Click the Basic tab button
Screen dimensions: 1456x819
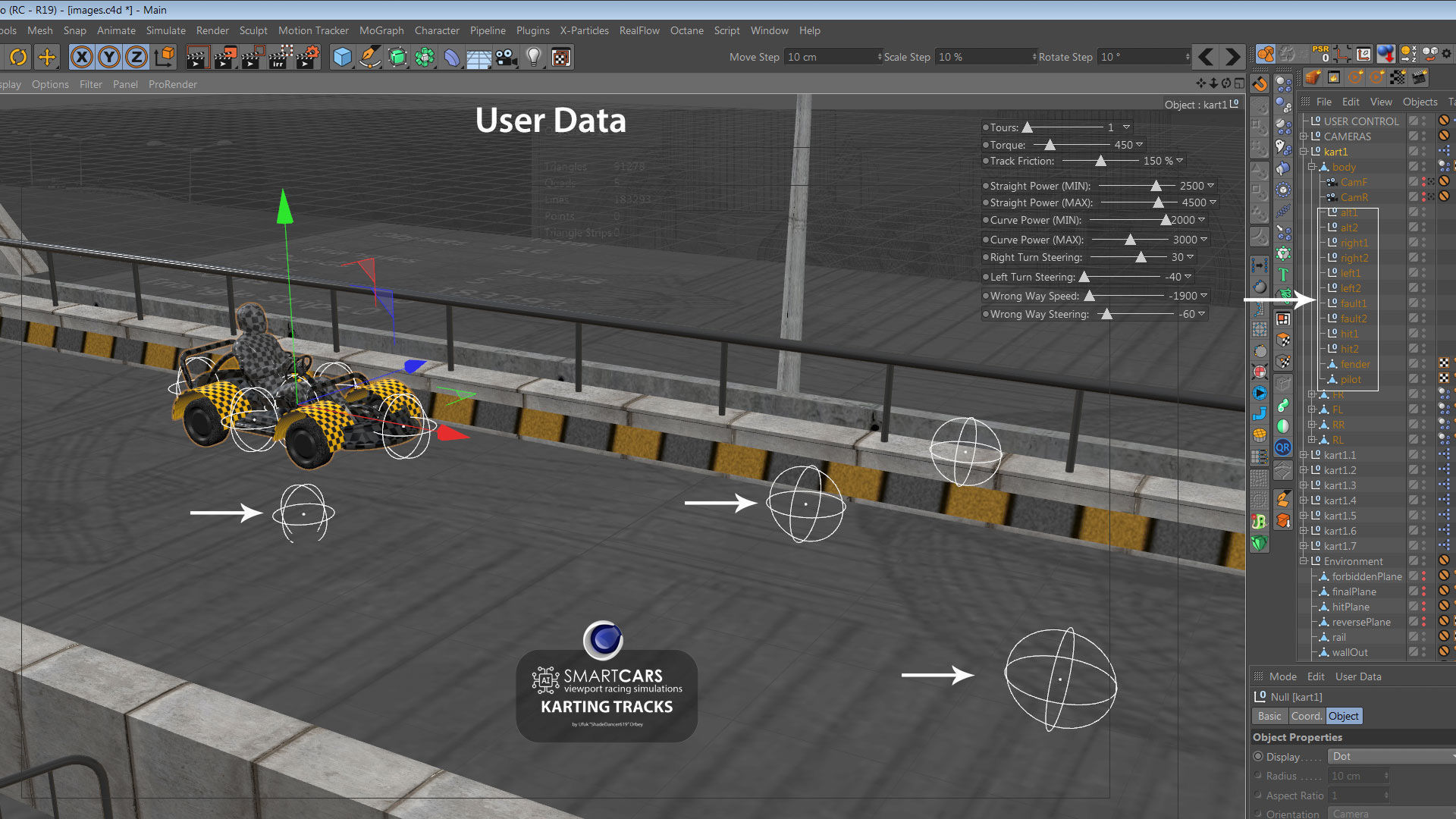(x=1269, y=716)
